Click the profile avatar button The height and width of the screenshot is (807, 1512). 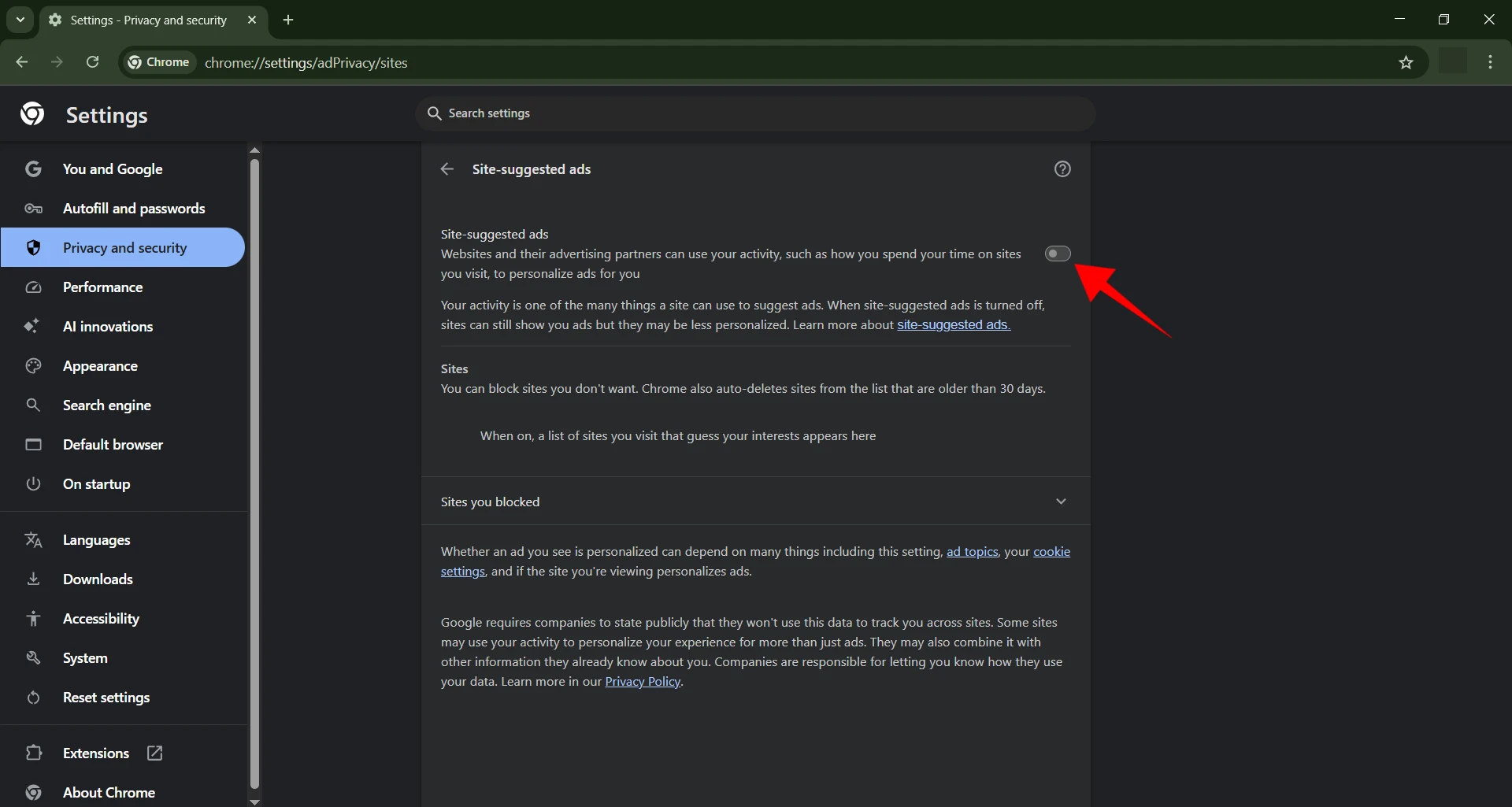1453,61
